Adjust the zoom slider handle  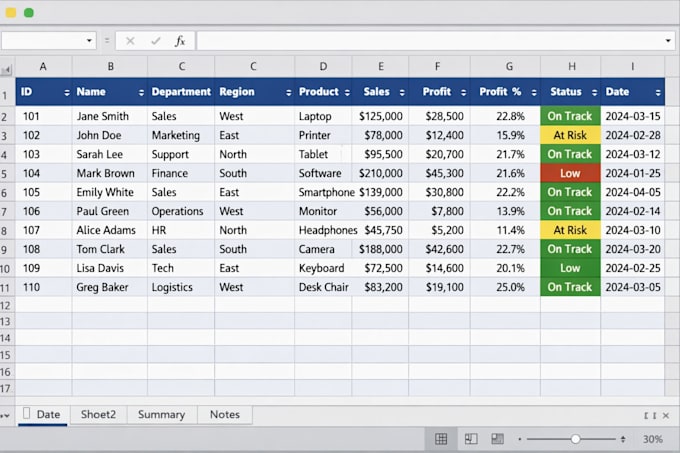pyautogui.click(x=575, y=439)
